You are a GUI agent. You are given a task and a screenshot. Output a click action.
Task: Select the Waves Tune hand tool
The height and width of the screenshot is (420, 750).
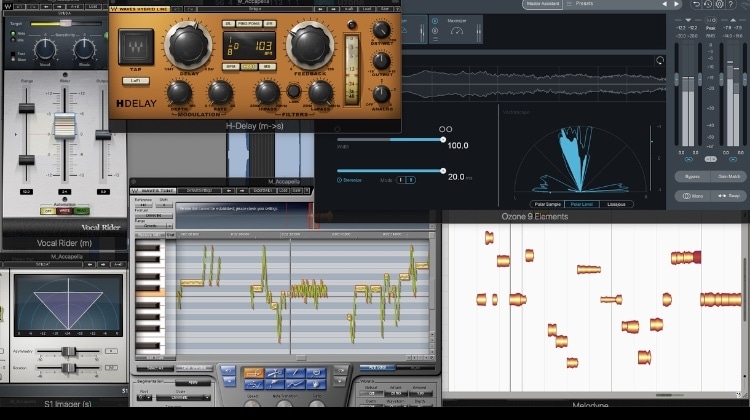316,384
